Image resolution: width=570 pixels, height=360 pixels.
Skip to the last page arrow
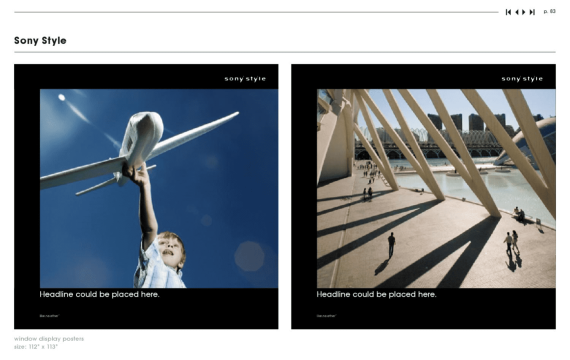(x=532, y=12)
